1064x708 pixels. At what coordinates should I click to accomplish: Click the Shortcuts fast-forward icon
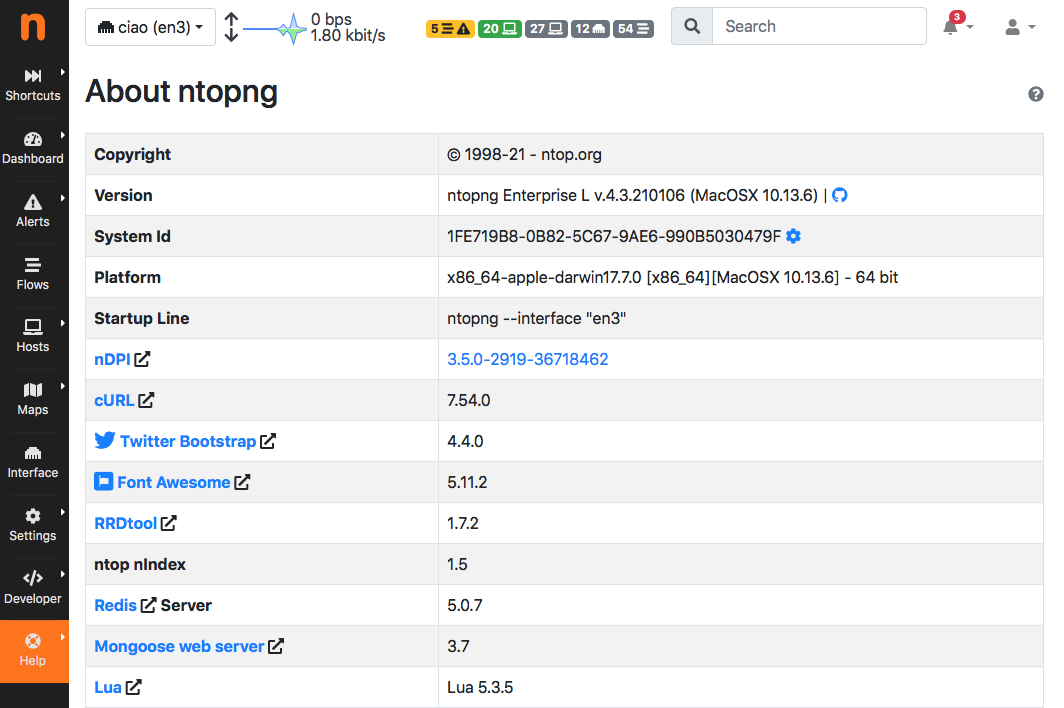tap(33, 75)
